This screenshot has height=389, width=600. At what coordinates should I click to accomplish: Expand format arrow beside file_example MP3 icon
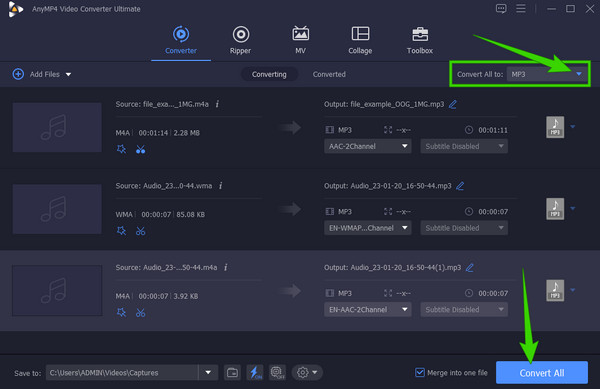coord(573,126)
